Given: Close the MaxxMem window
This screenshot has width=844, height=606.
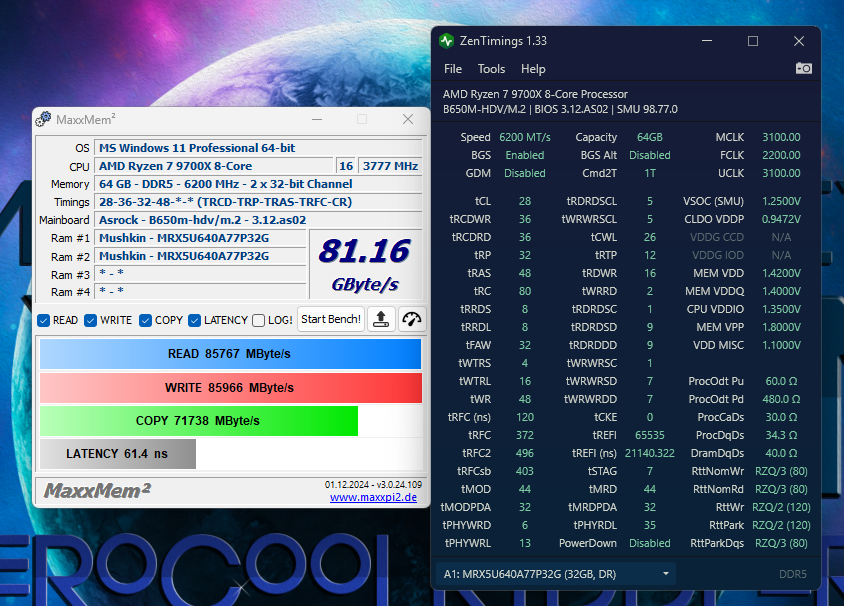Looking at the screenshot, I should tap(408, 119).
